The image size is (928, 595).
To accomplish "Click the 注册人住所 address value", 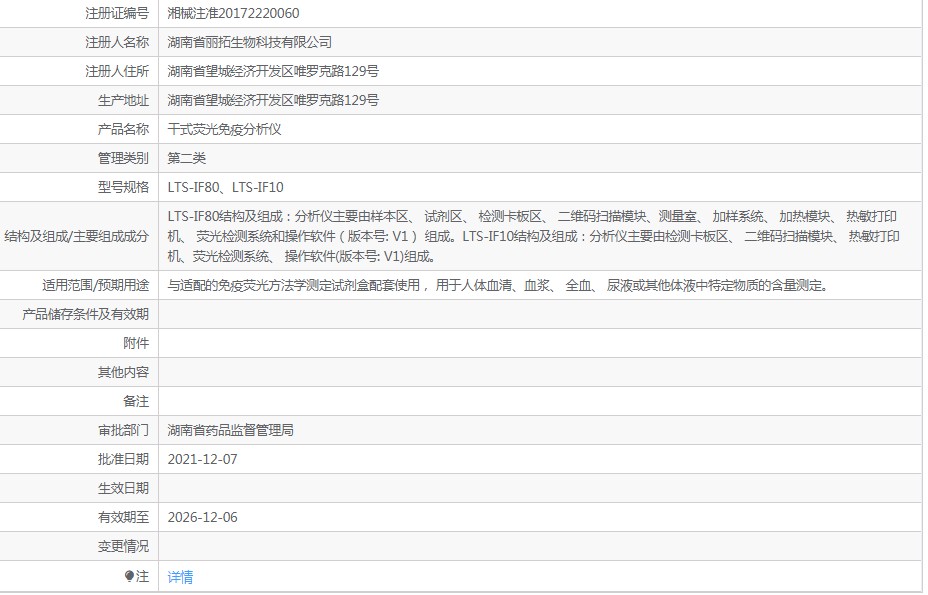I will tap(273, 71).
